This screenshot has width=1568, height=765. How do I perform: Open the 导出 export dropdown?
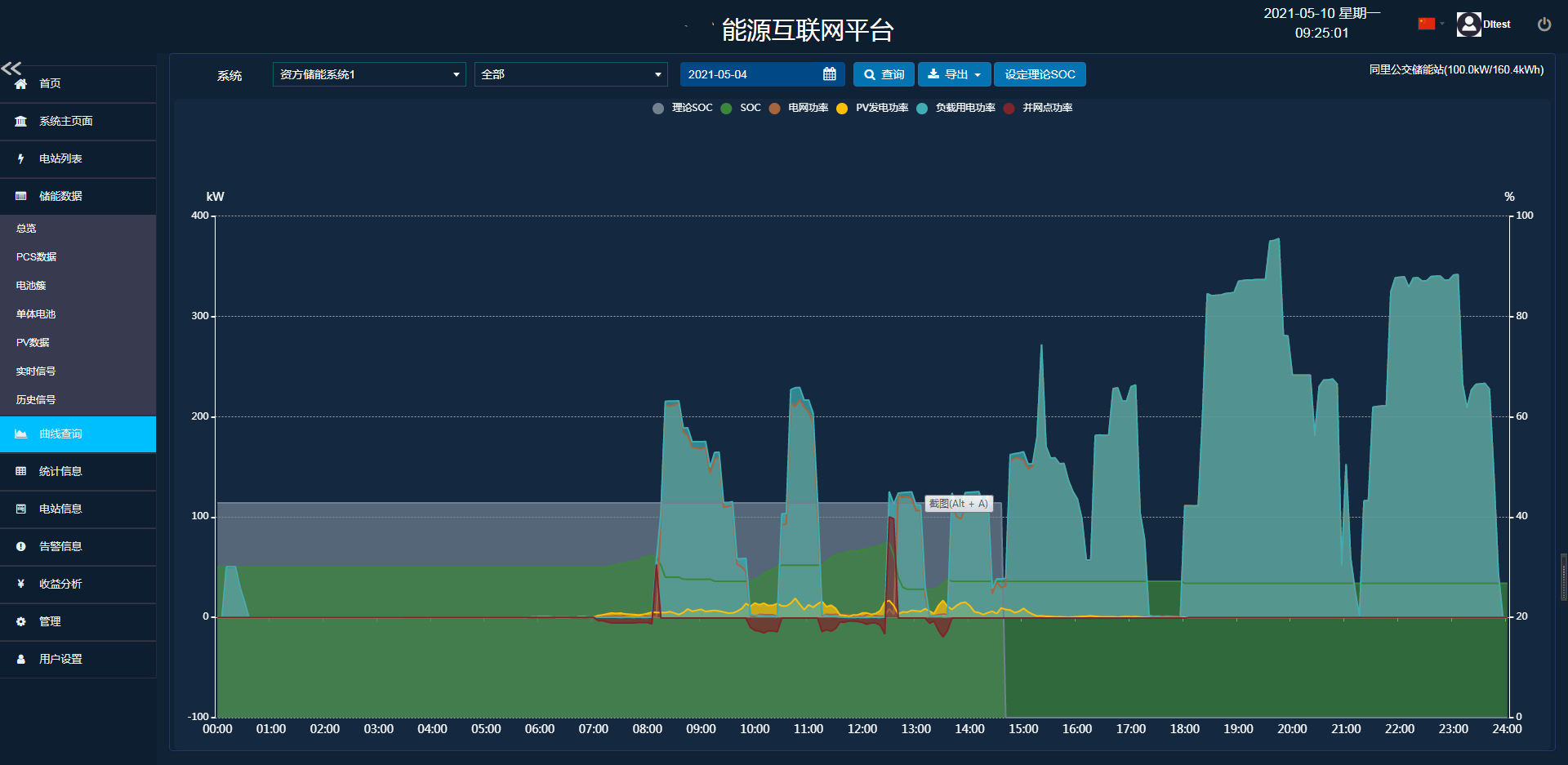point(954,74)
